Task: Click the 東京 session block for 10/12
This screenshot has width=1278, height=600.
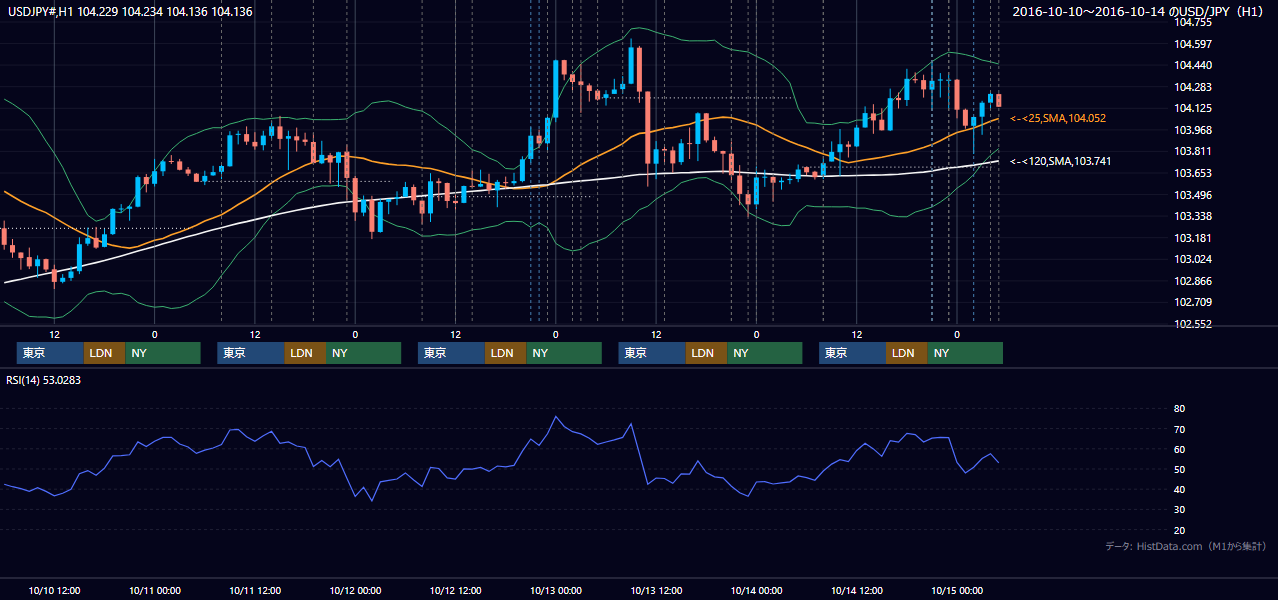Action: [451, 353]
